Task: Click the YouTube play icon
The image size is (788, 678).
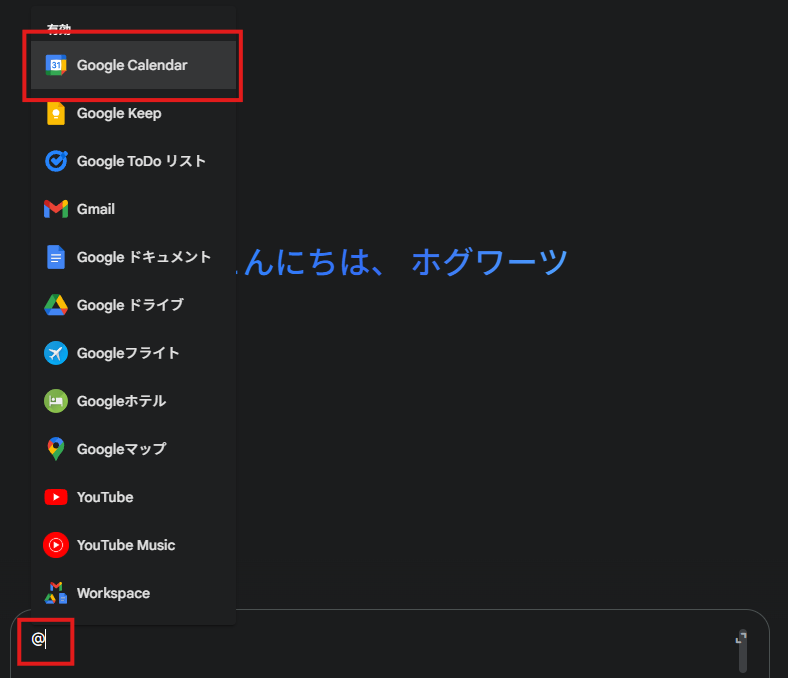Action: coord(56,497)
